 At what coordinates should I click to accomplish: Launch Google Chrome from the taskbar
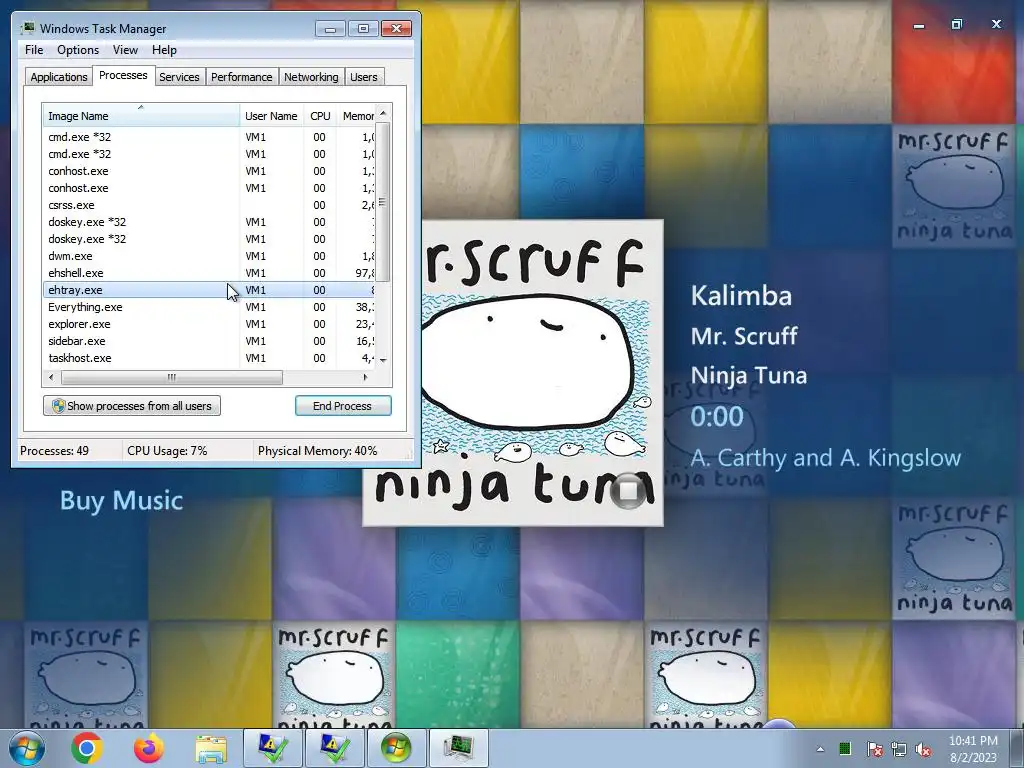[87, 748]
